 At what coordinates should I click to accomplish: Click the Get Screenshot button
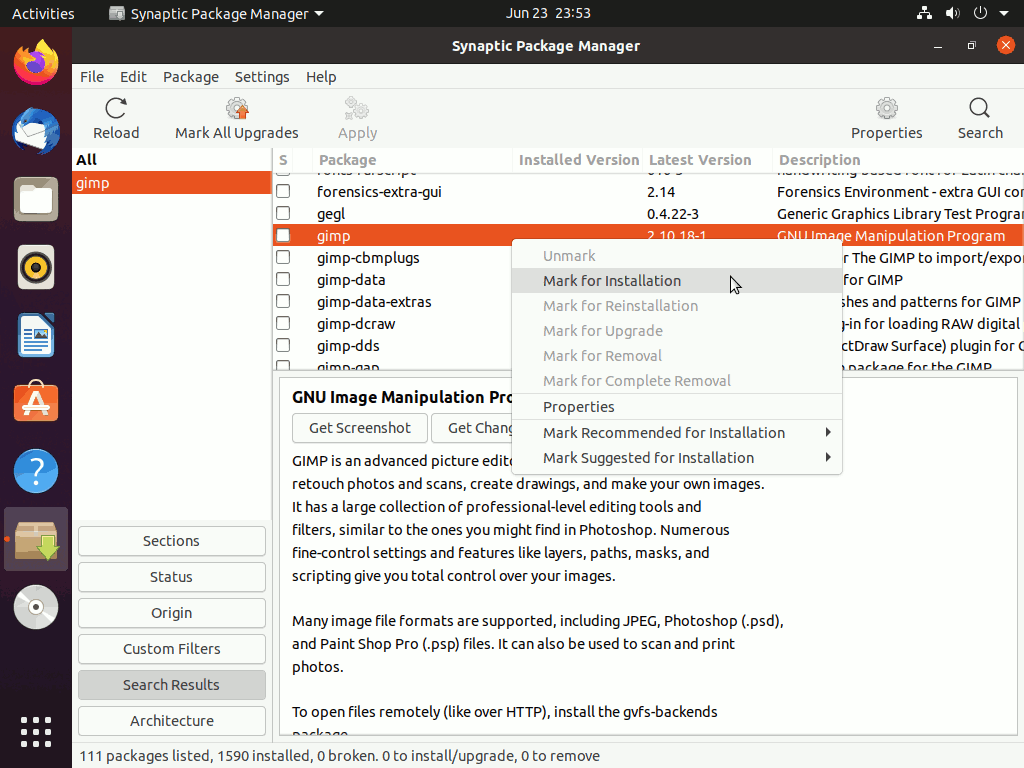pyautogui.click(x=360, y=428)
